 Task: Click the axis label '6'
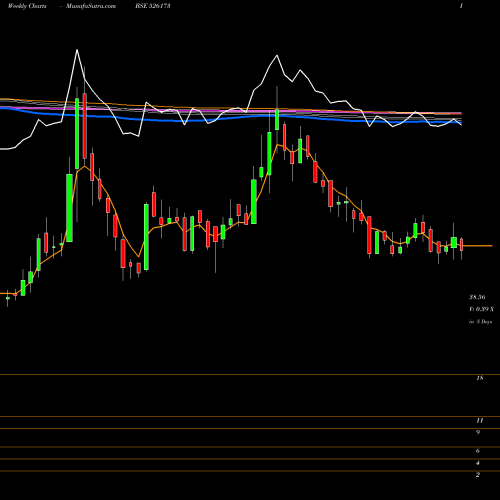tap(478, 451)
